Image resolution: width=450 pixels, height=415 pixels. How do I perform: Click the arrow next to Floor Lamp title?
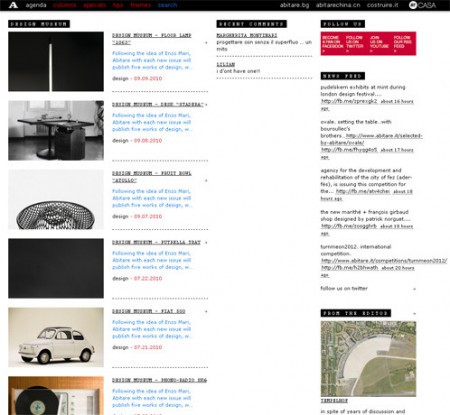tap(206, 42)
